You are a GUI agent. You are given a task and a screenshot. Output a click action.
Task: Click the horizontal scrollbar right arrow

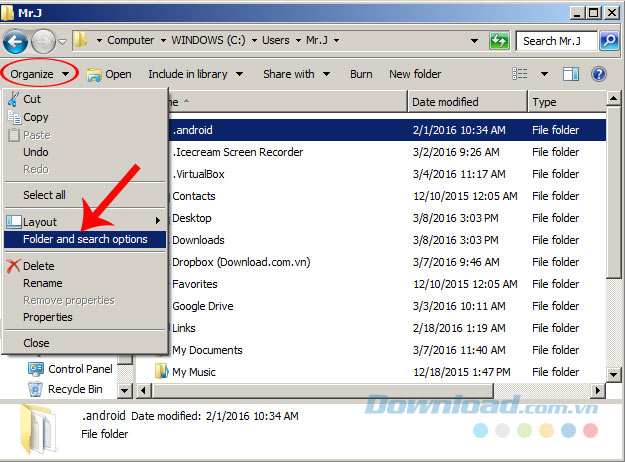point(597,390)
